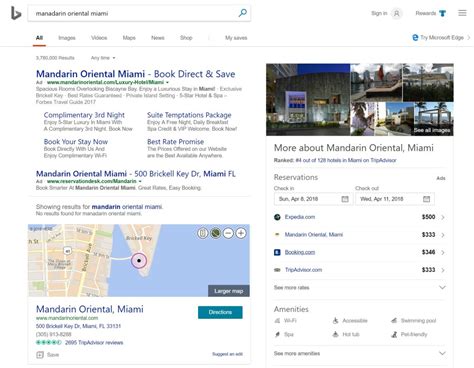Click the Wi-Fi amenity icon
This screenshot has width=474, height=368.
tap(277, 321)
